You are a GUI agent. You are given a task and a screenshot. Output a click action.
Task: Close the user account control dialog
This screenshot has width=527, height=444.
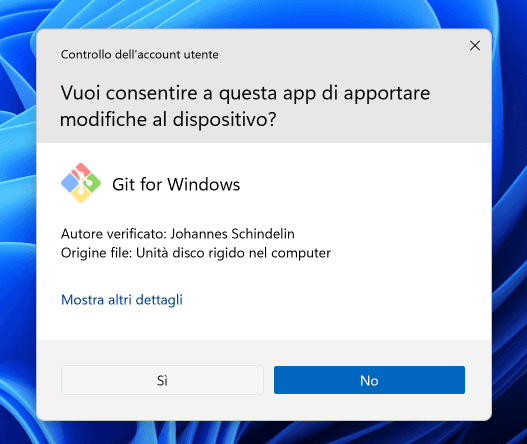tap(475, 46)
